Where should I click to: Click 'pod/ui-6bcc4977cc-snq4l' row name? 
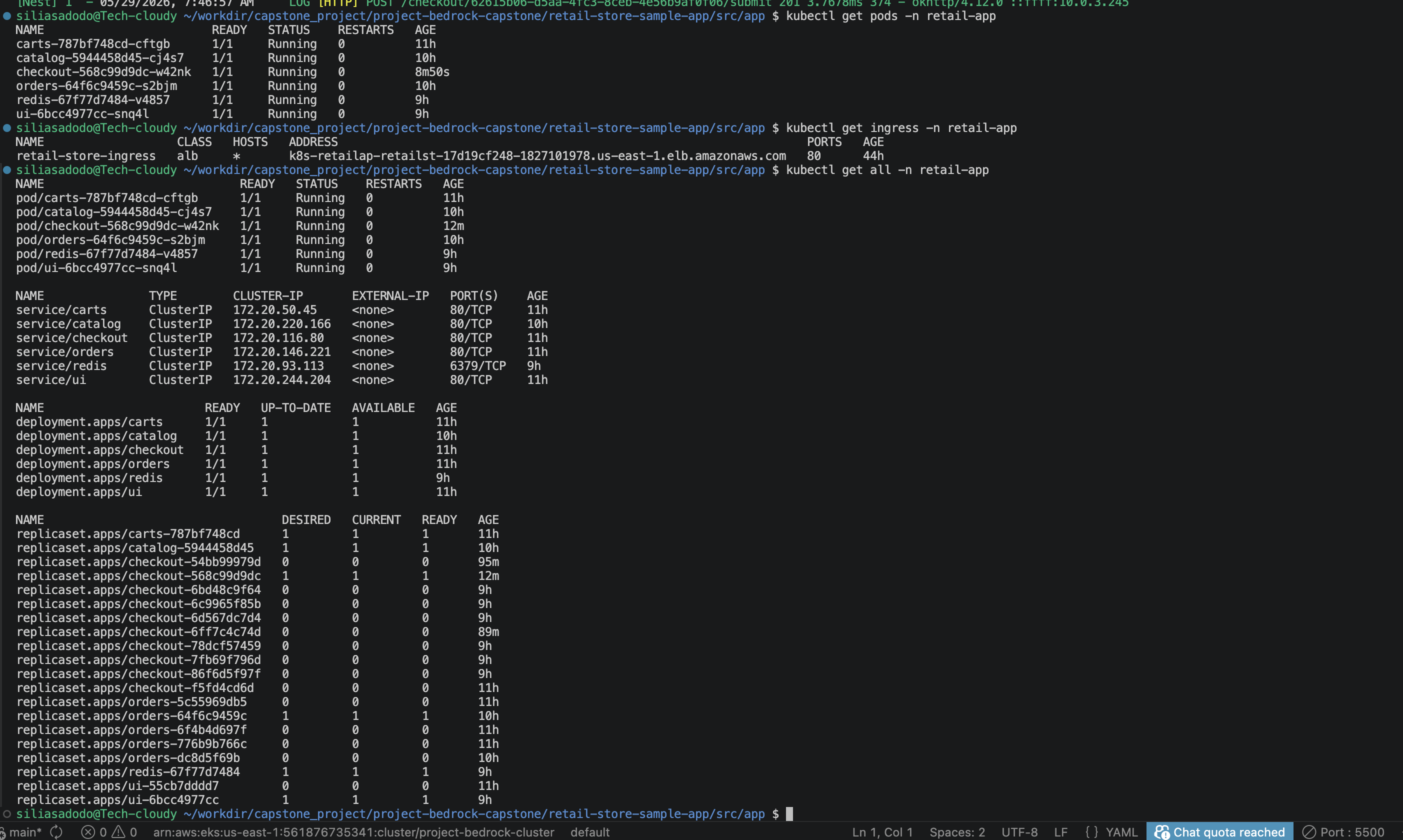[x=96, y=267]
